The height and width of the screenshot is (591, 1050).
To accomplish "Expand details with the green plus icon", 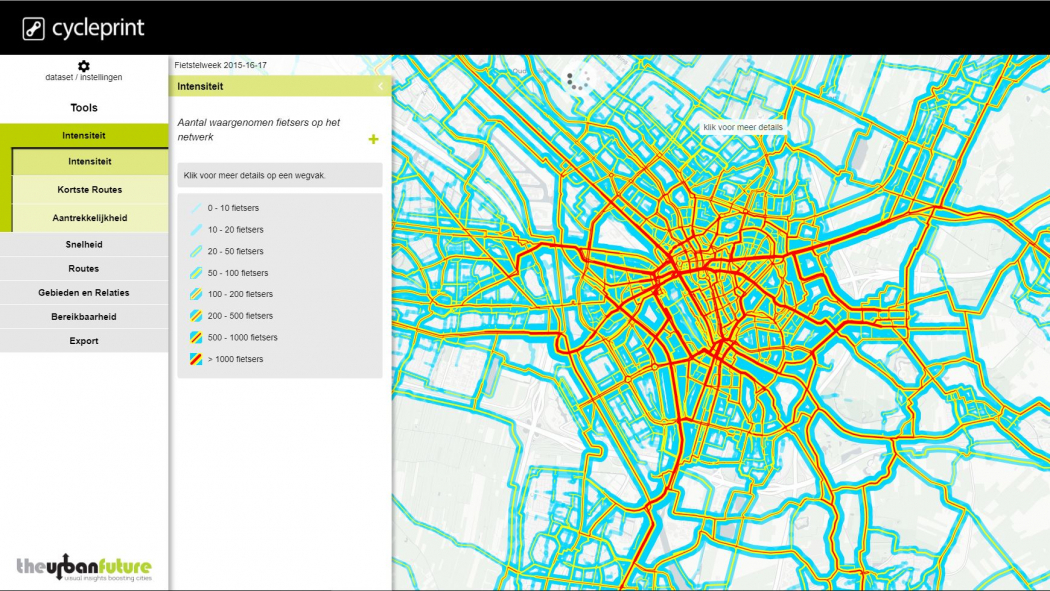I will 374,139.
